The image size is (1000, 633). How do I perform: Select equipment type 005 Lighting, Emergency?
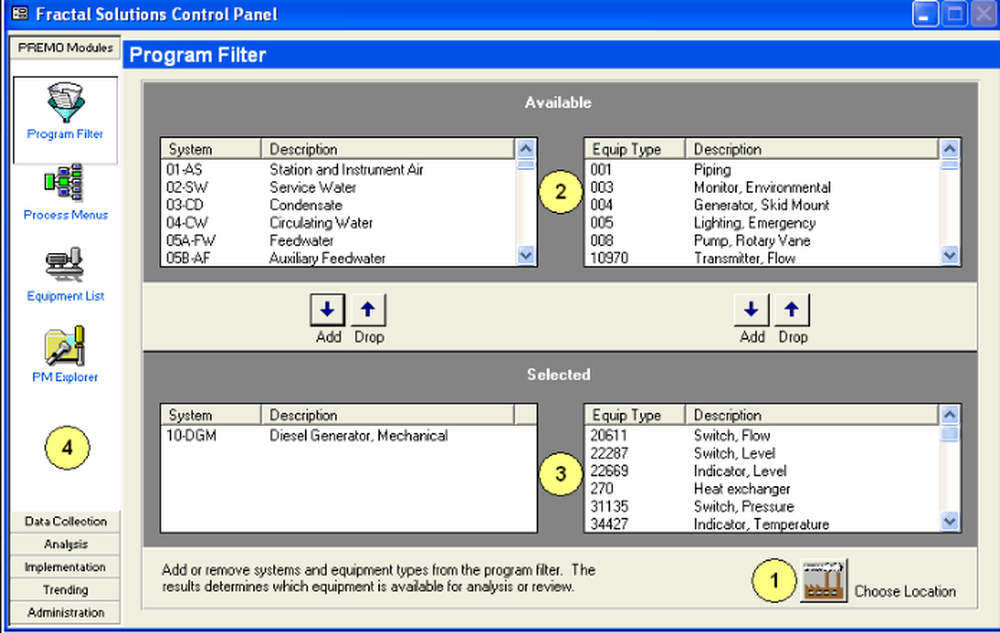pyautogui.click(x=762, y=223)
